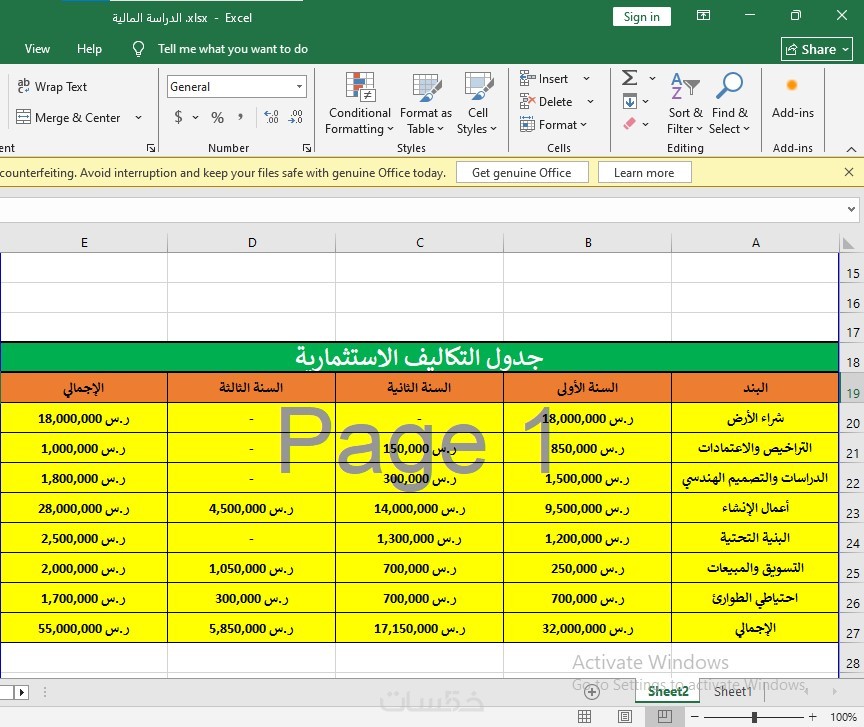Click the Sign in button
Screen dimensions: 864x727
(x=641, y=17)
